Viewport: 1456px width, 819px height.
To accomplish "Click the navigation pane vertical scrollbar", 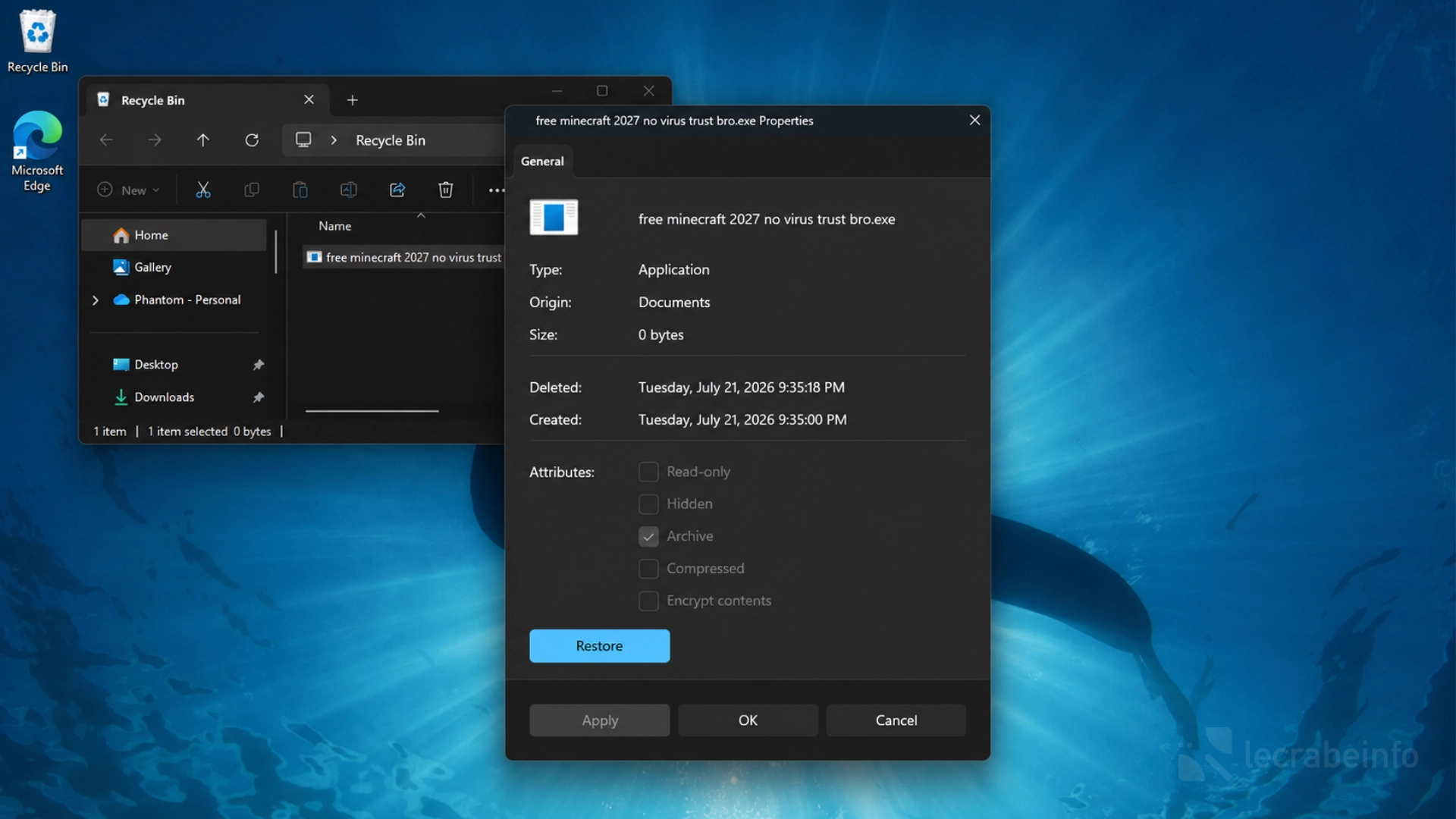I will pyautogui.click(x=276, y=252).
